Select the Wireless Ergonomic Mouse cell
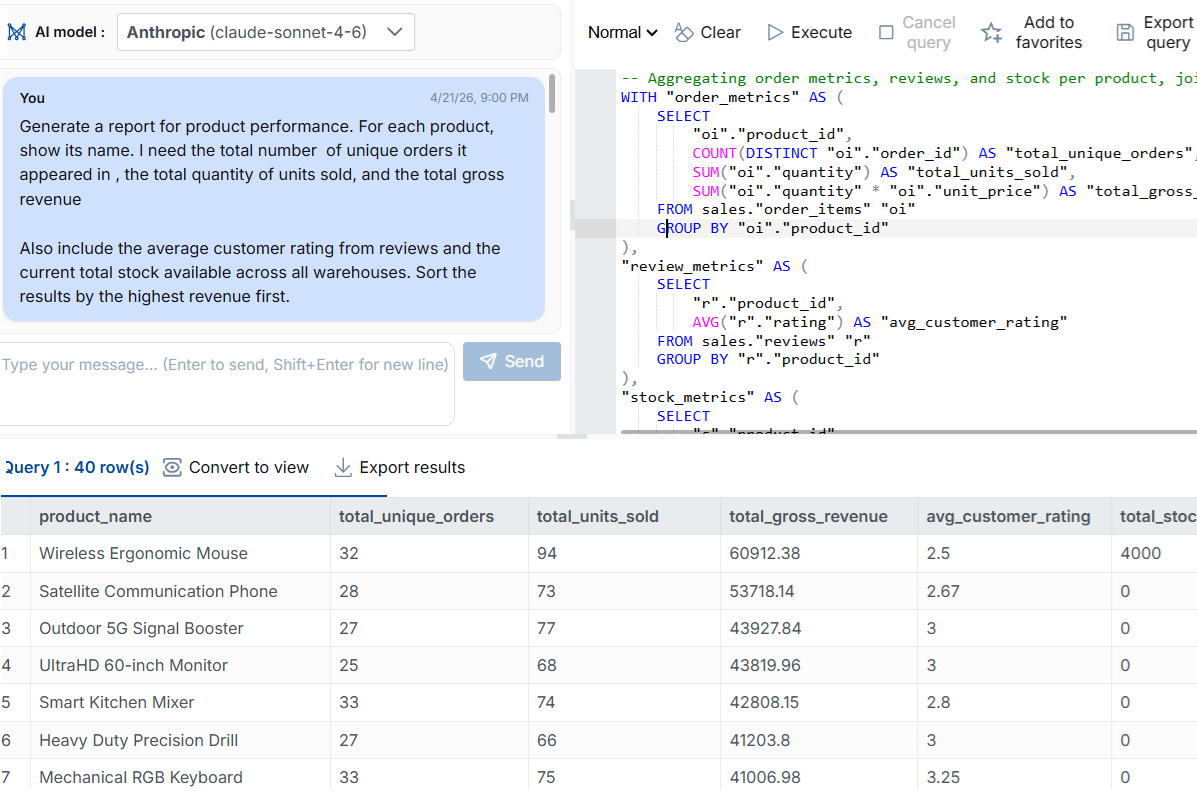Viewport: 1197px width, 791px height. pyautogui.click(x=180, y=554)
